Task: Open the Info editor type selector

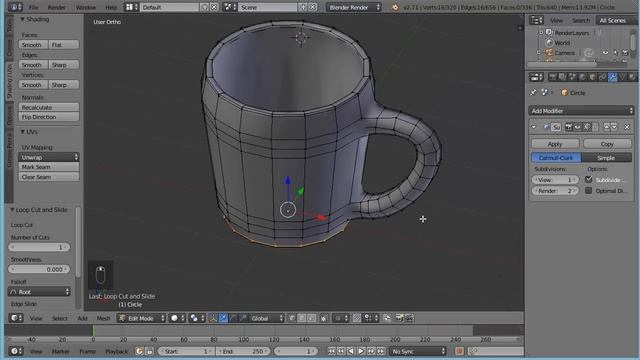Action: pos(15,7)
